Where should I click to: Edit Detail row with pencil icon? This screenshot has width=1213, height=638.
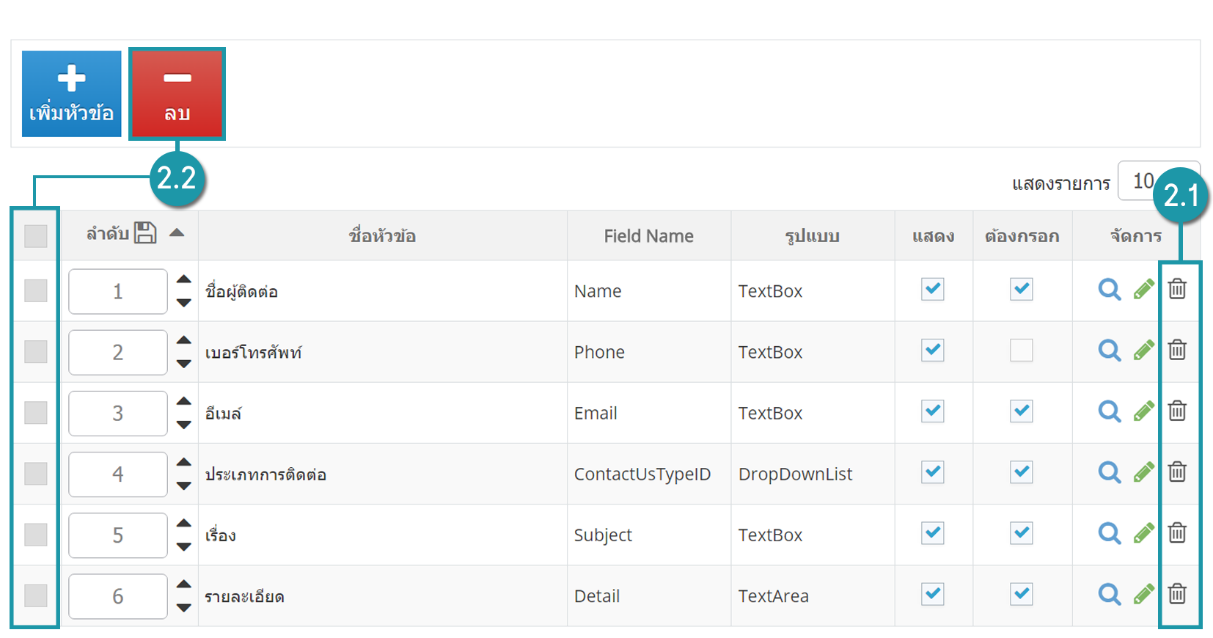1144,594
